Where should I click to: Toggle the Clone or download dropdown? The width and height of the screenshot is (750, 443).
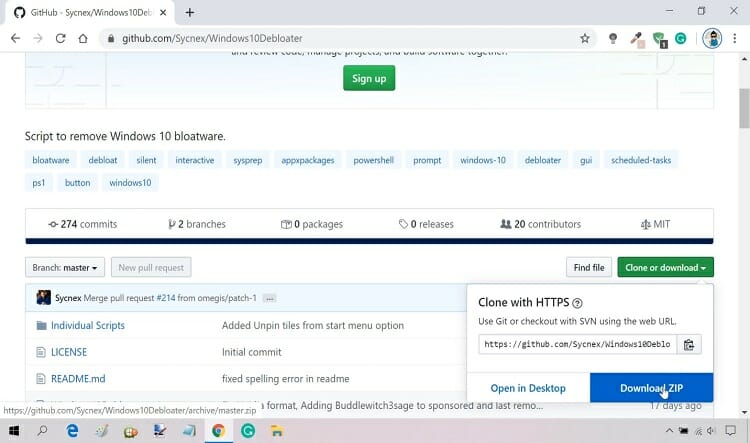point(665,267)
